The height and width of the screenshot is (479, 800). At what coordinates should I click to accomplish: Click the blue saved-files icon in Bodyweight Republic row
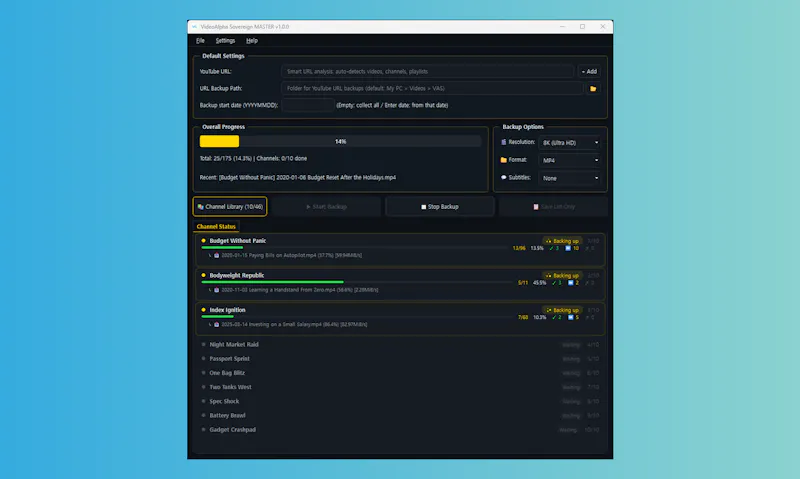[x=570, y=283]
